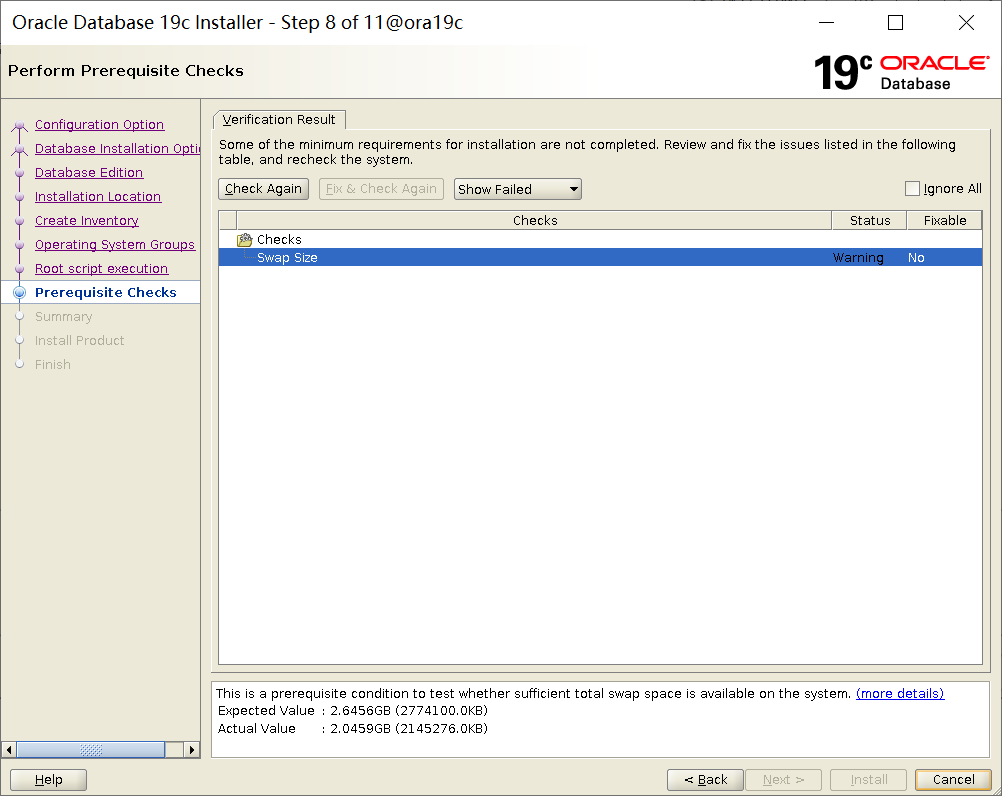Open the Show Failed dropdown
This screenshot has height=796, width=1002.
tap(518, 189)
